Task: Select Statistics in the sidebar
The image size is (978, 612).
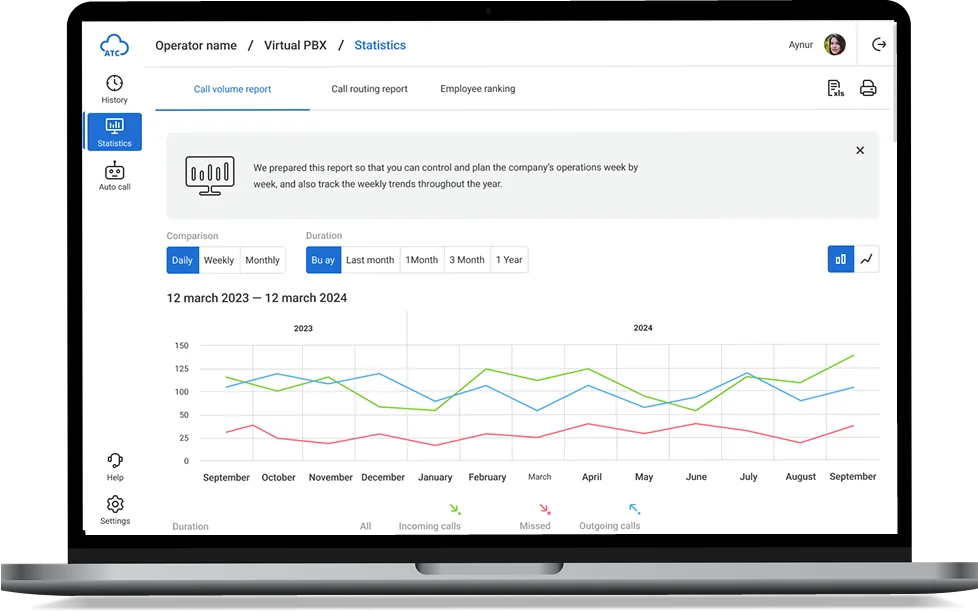Action: 114,132
